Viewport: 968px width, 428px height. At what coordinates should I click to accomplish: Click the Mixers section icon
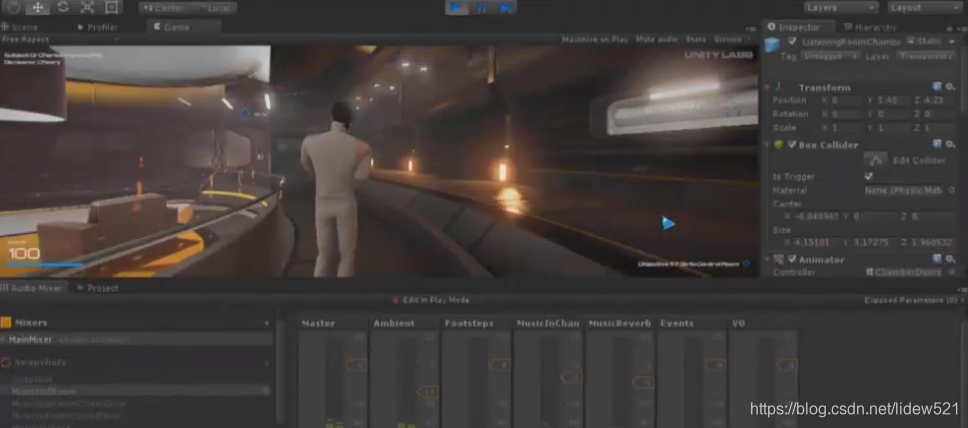[6, 322]
